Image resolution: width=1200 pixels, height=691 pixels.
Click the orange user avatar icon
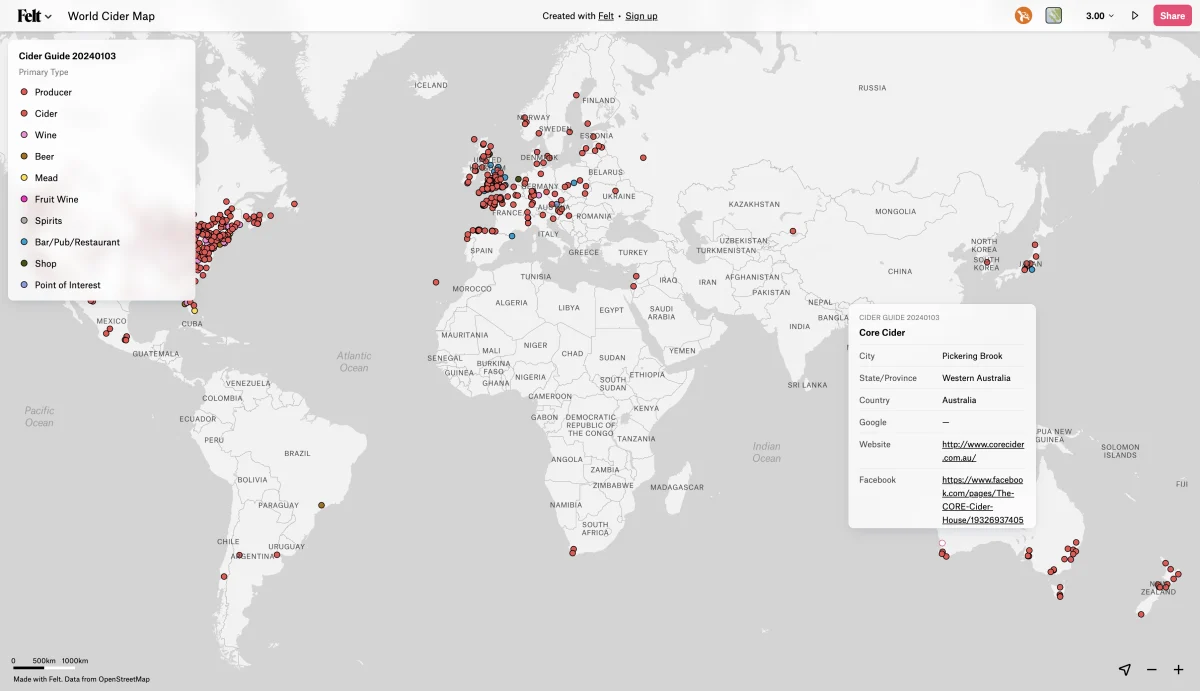pos(1023,16)
